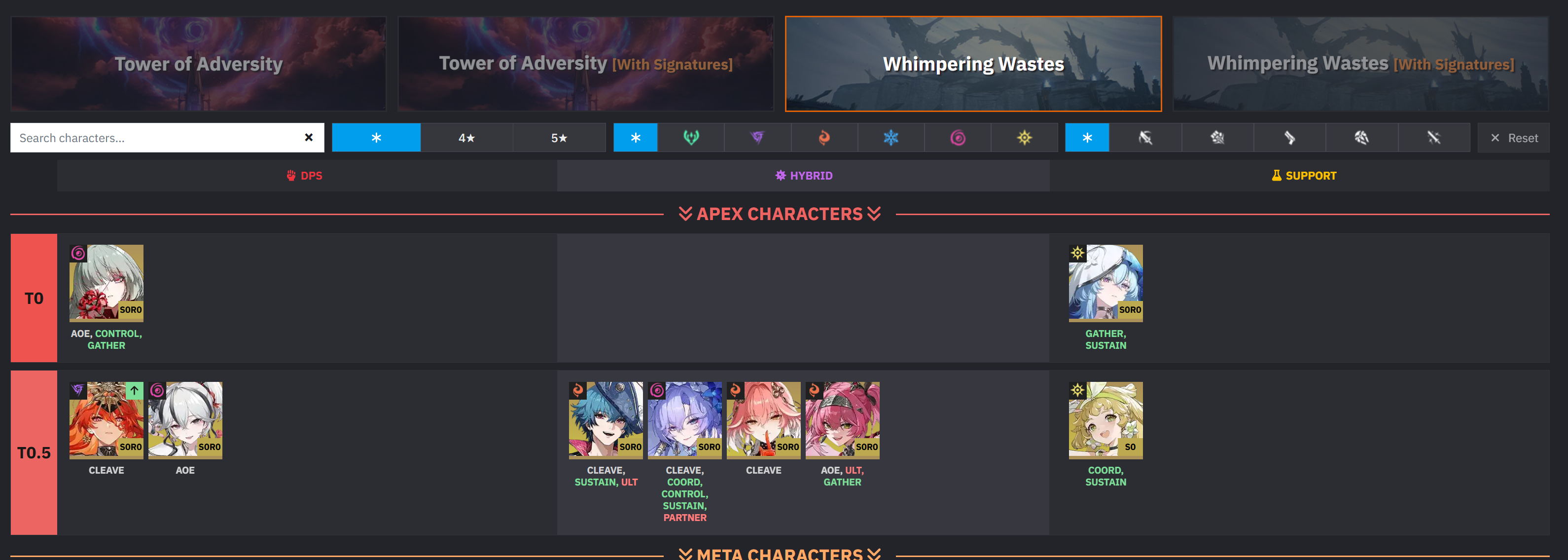Filter by the green Aero element icon
Image resolution: width=1568 pixels, height=560 pixels.
691,138
